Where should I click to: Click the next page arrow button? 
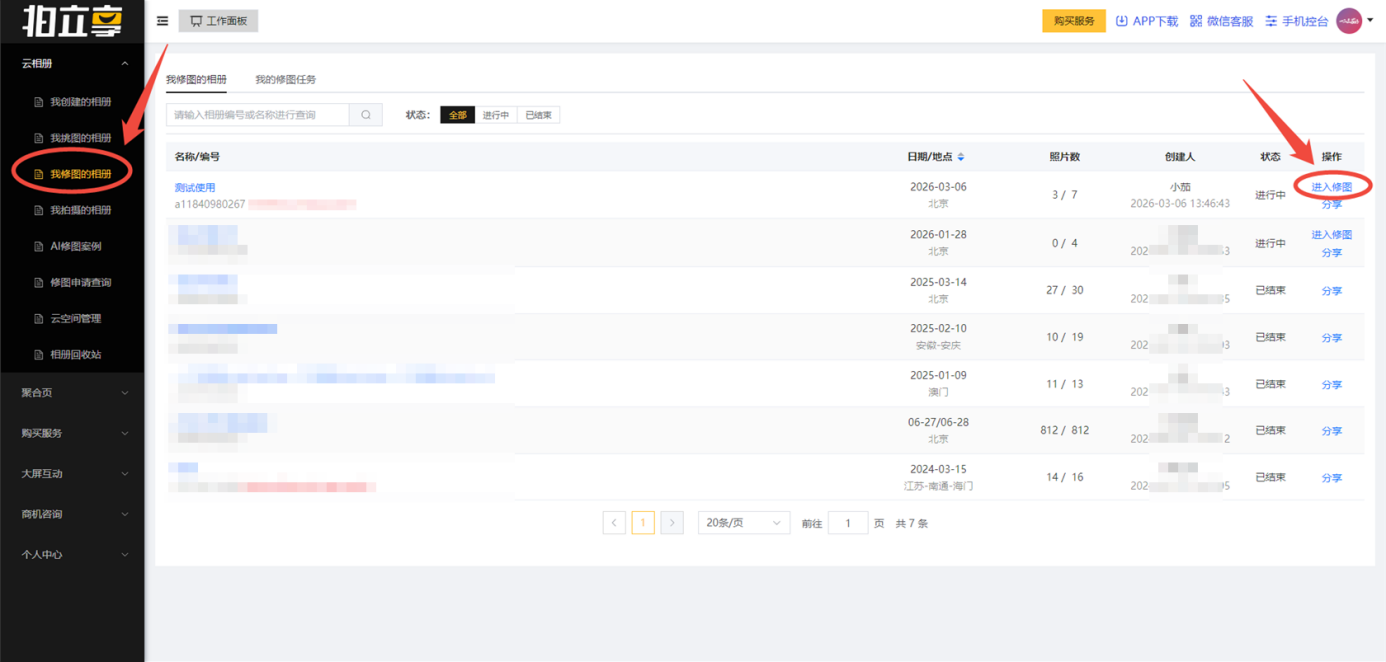tap(672, 523)
